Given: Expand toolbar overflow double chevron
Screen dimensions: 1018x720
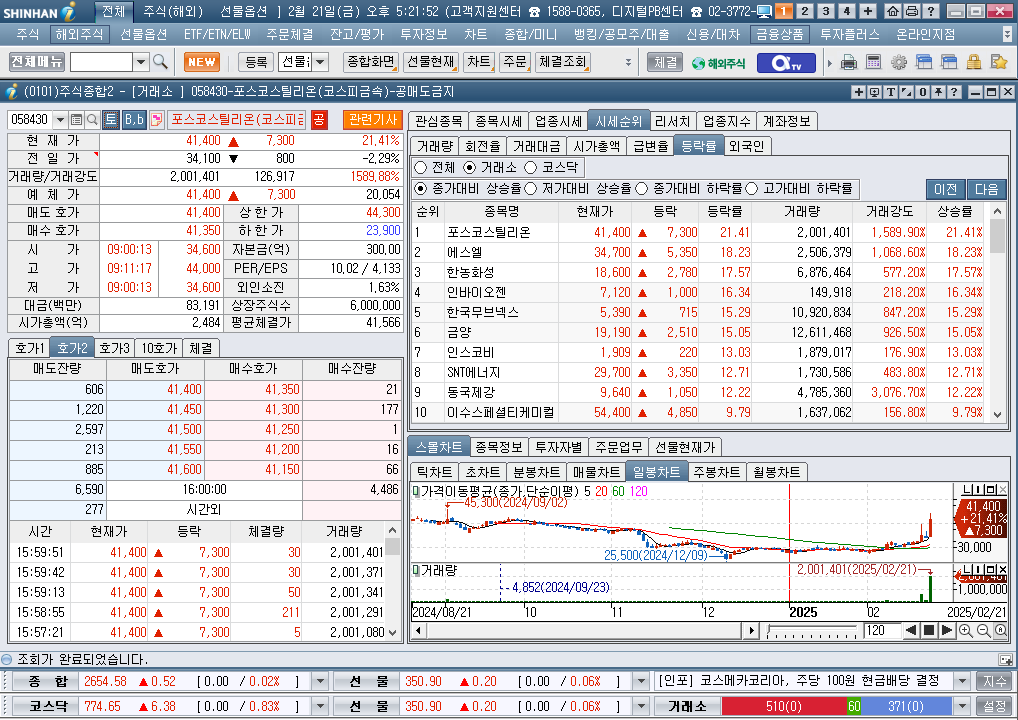Looking at the screenshot, I should [628, 62].
